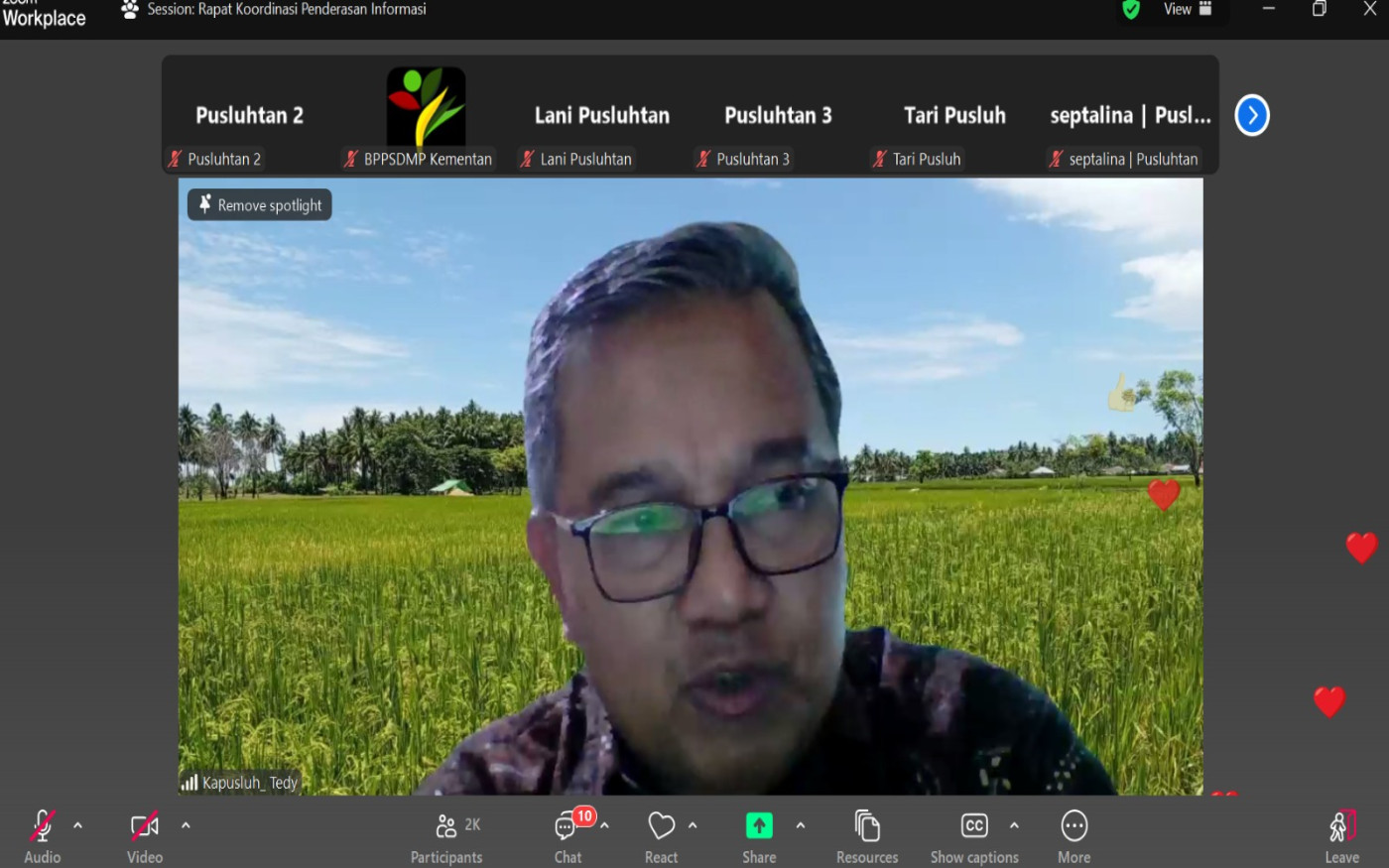Open the More options menu
Screen dimensions: 1389x868
pyautogui.click(x=1073, y=826)
